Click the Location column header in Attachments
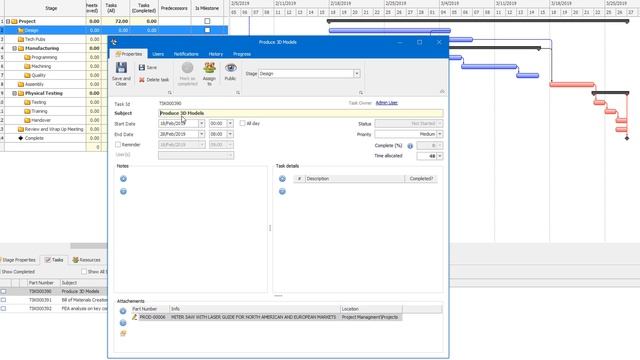Screen dimensions: 640x360 371,309
